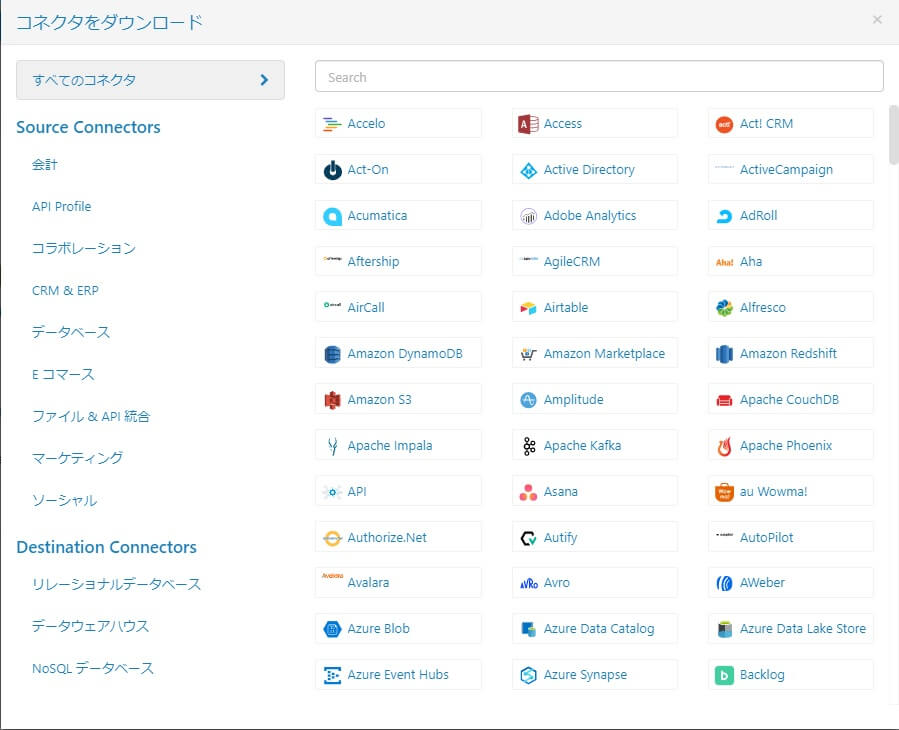Download the Azure Data Catalog connector

point(595,628)
